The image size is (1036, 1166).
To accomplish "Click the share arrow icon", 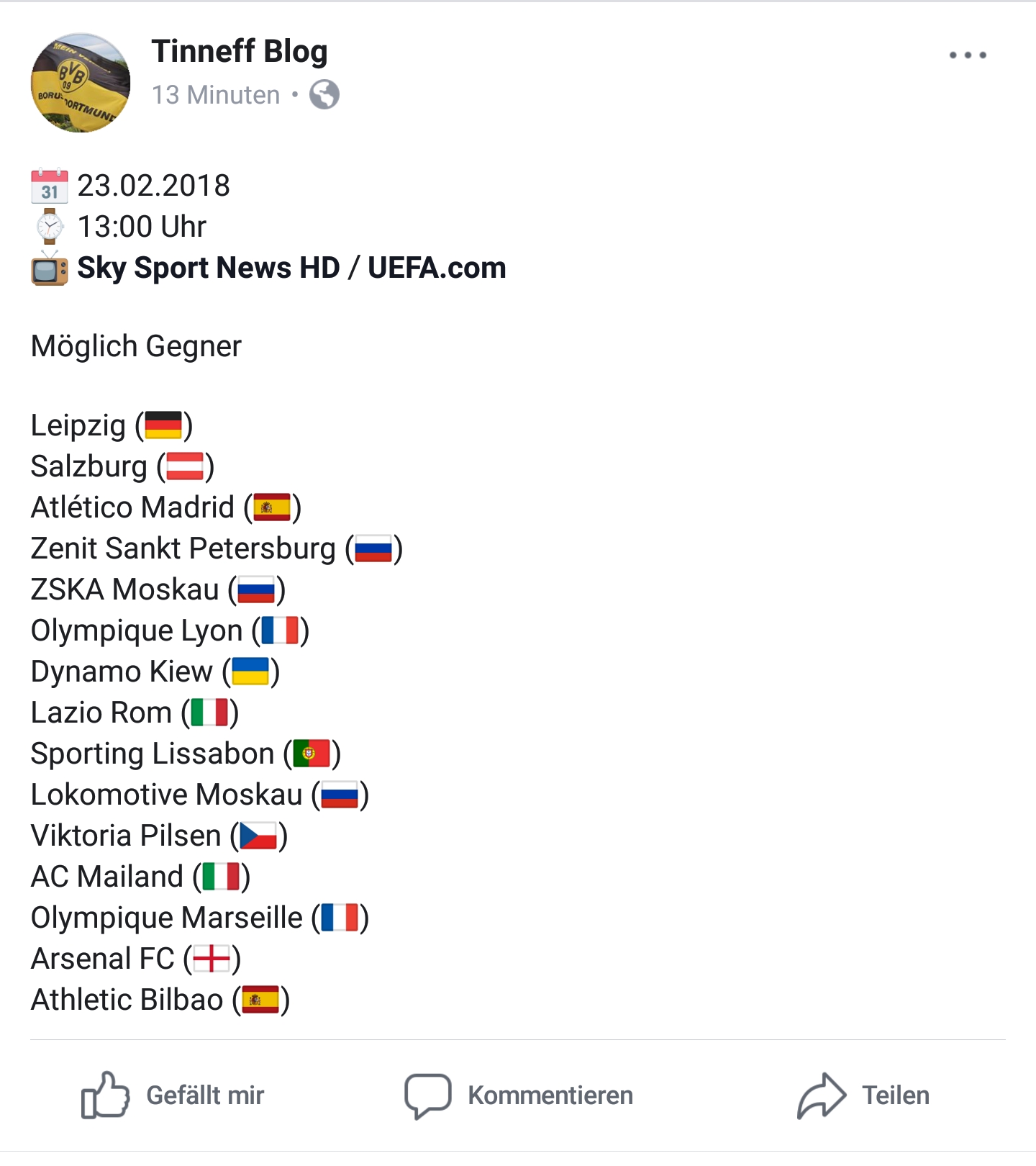I will (x=821, y=1095).
